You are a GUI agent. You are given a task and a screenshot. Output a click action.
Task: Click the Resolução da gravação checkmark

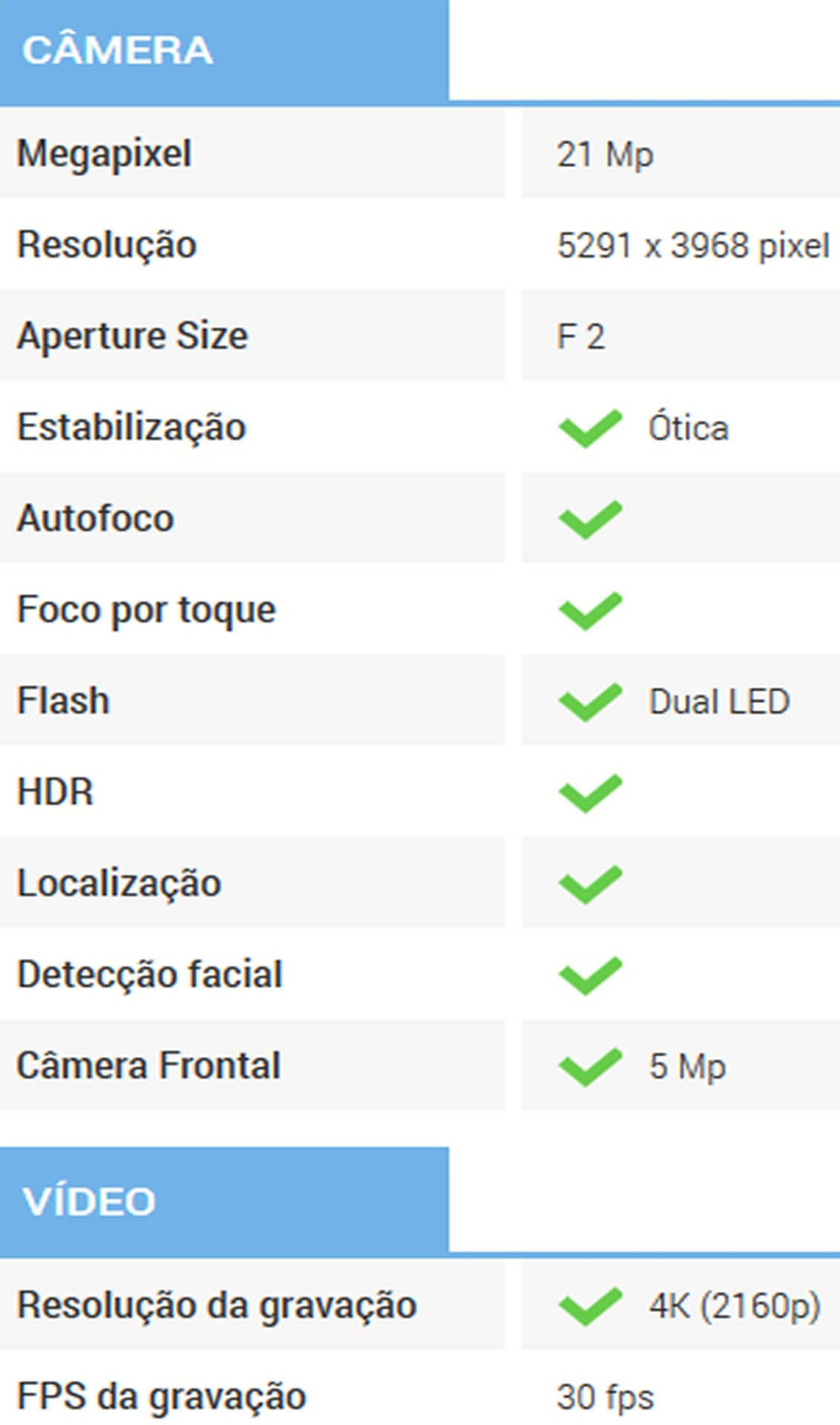pos(590,1306)
